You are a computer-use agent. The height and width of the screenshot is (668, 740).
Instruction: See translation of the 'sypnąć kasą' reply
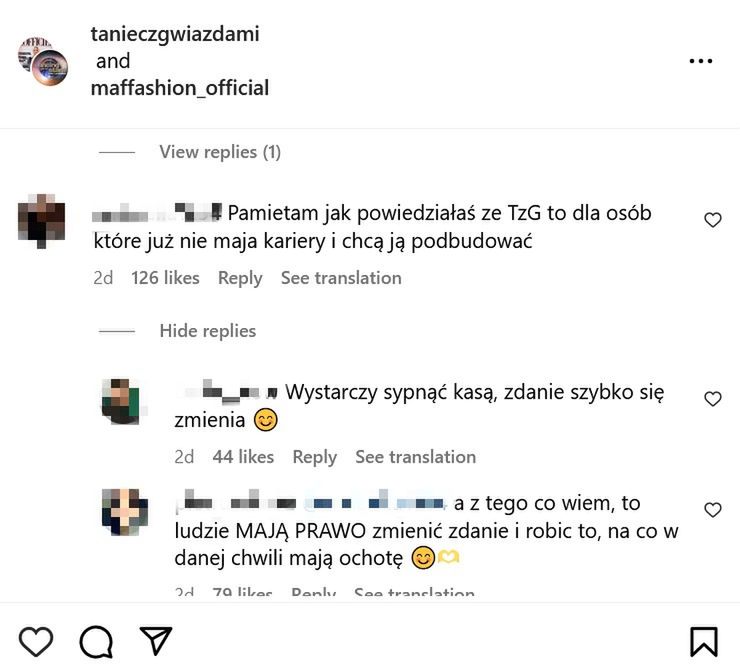415,457
